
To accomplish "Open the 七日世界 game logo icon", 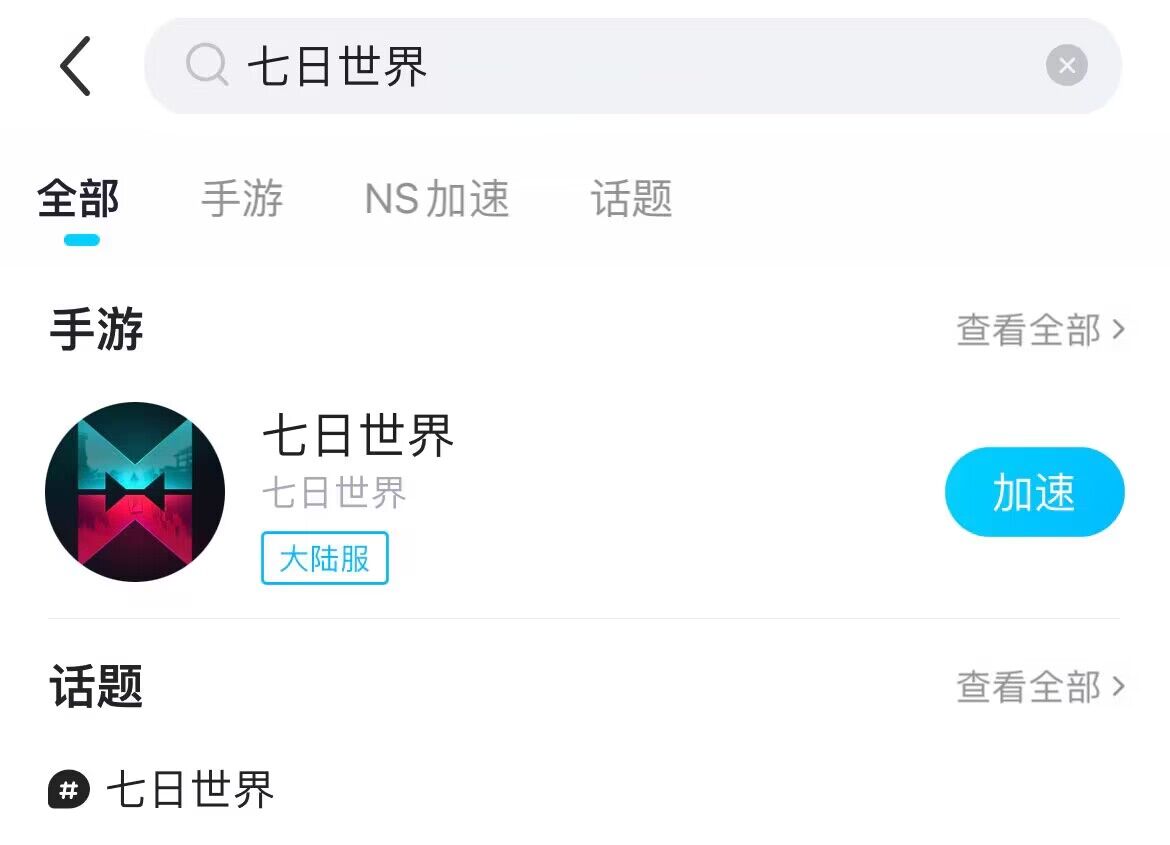I will [135, 492].
